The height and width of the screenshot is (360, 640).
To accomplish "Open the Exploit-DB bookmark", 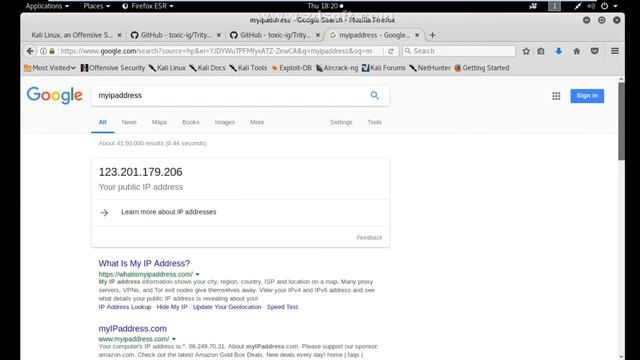I will [x=291, y=68].
